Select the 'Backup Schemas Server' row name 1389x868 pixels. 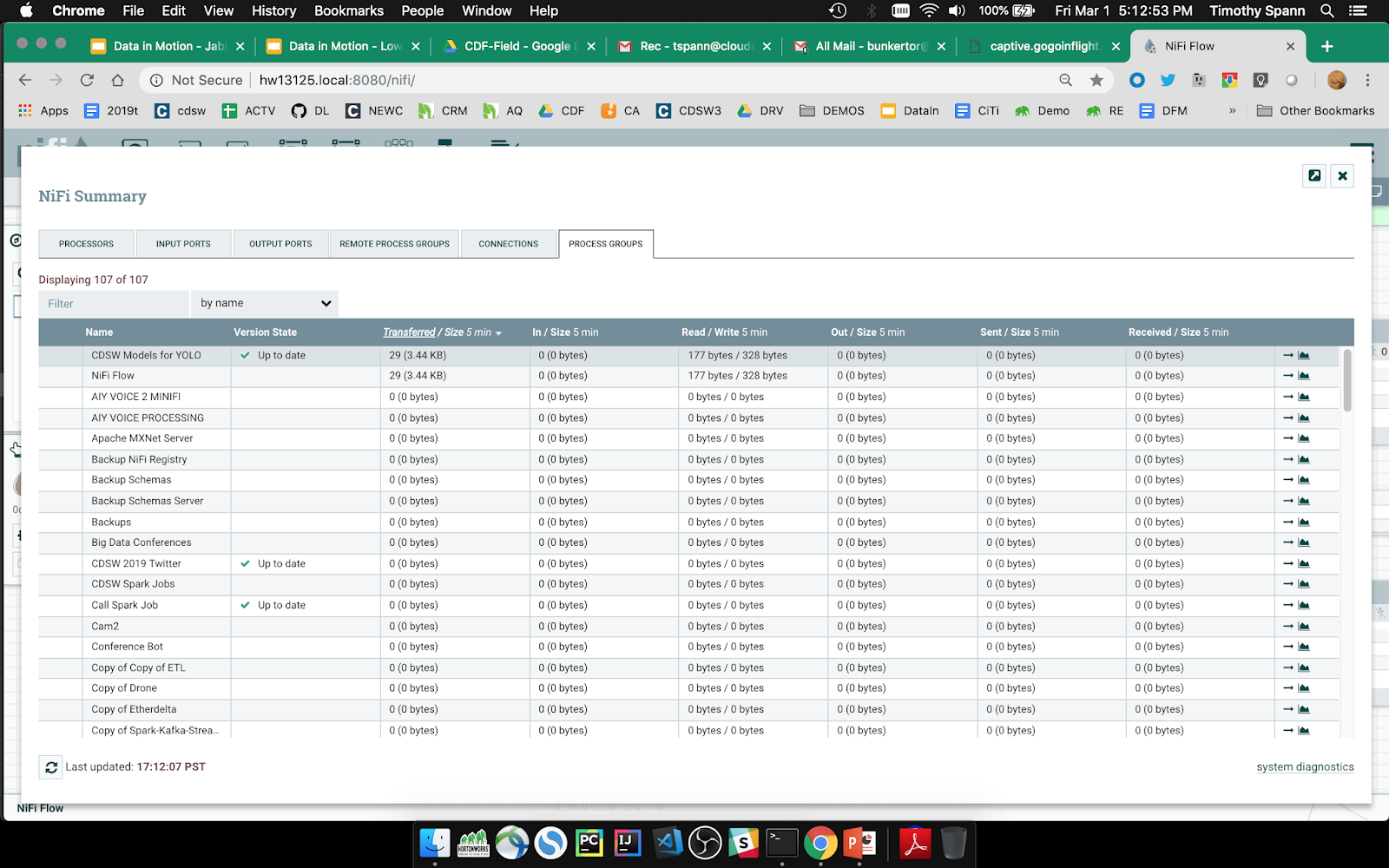(x=148, y=501)
